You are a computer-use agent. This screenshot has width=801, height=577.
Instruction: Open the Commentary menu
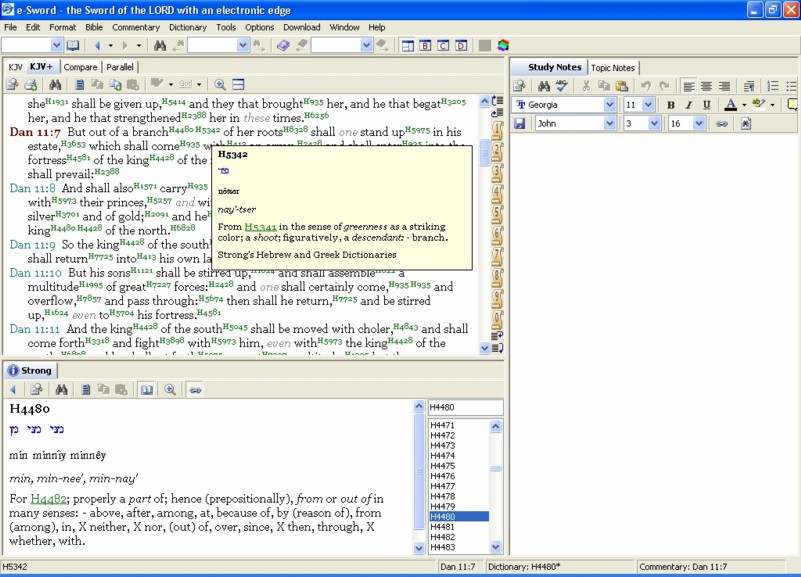coord(135,27)
